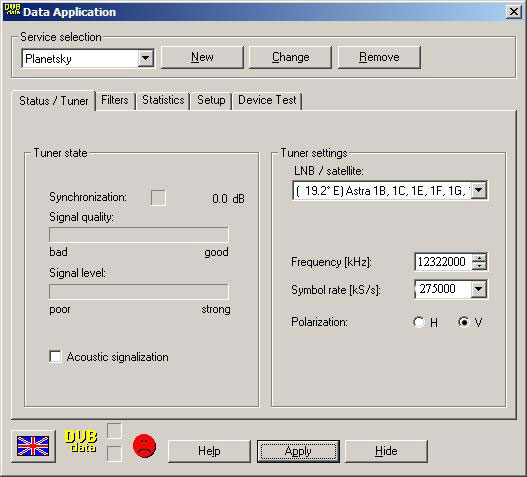Image resolution: width=527 pixels, height=477 pixels.
Task: Click the Apply button
Action: point(298,451)
